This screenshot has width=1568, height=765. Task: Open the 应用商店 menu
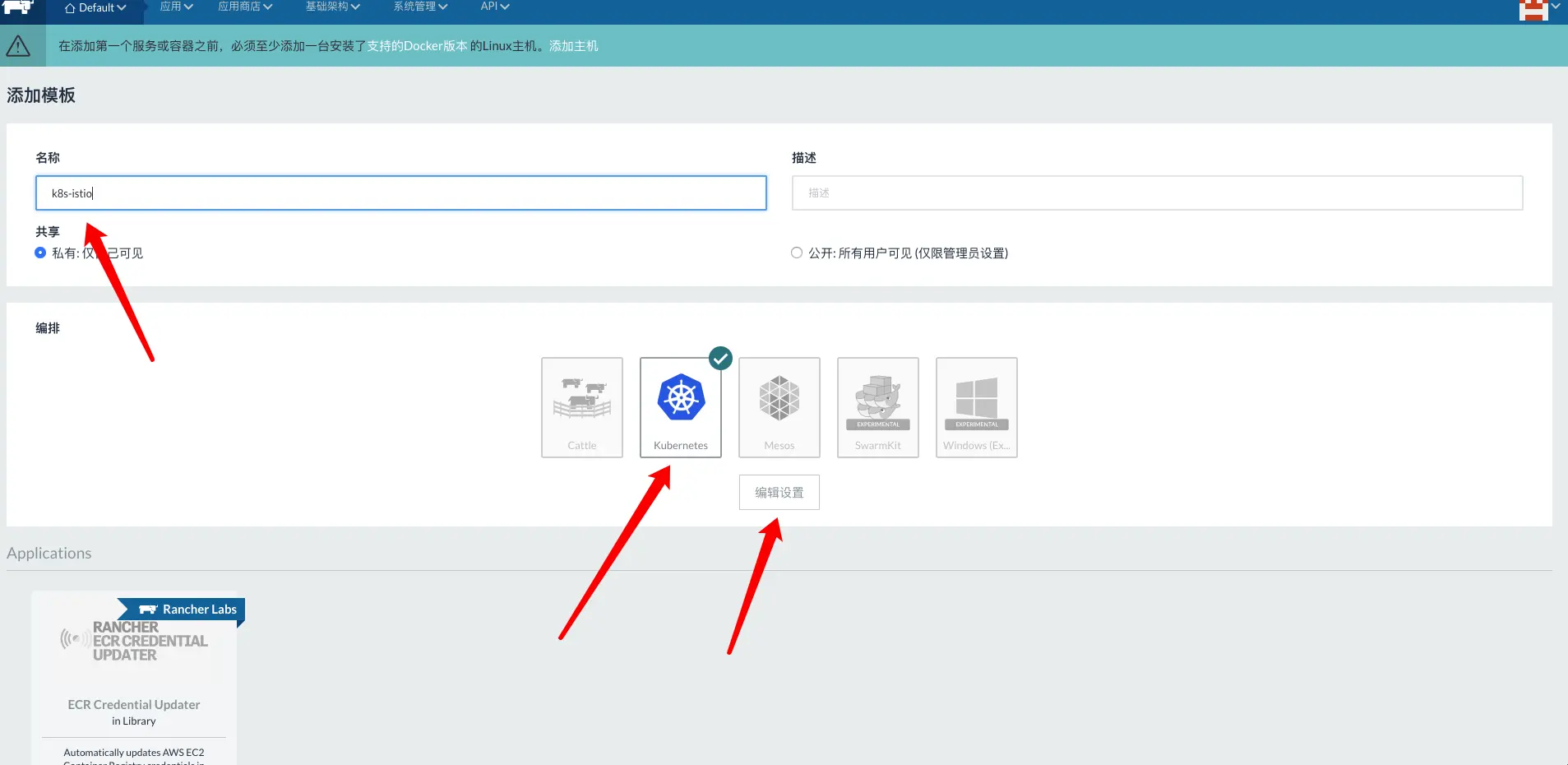tap(245, 7)
